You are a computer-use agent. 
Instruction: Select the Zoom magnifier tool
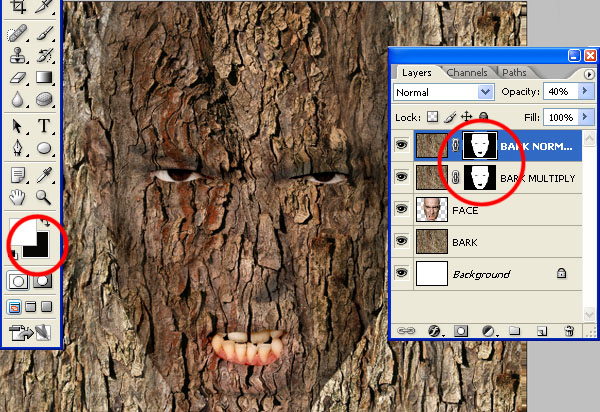click(x=45, y=196)
